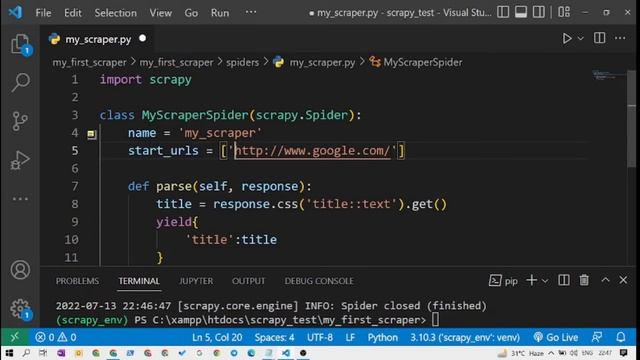Open the Run and Debug view
This screenshot has height=360, width=640.
point(20,160)
